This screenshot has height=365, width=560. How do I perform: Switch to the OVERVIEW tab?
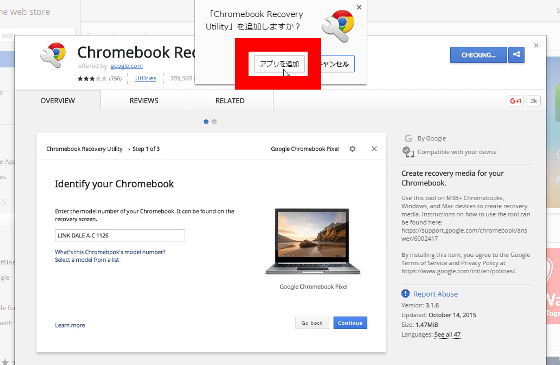58,101
